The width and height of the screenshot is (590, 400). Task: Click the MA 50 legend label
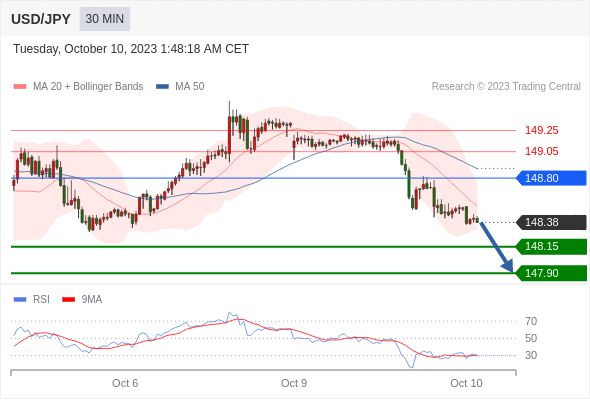(x=190, y=87)
